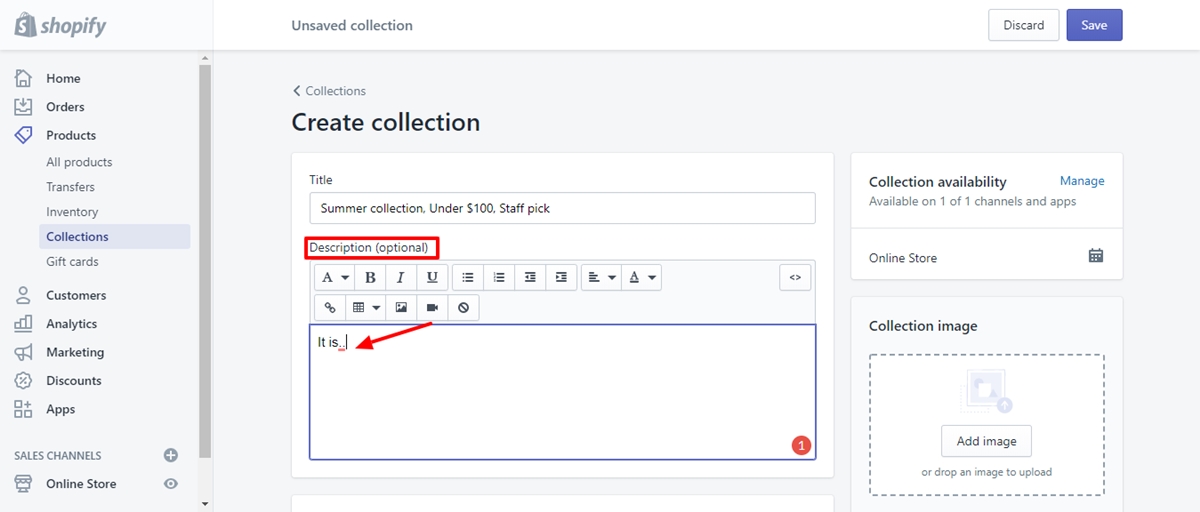Click the Home house icon
1200x512 pixels.
(x=23, y=78)
